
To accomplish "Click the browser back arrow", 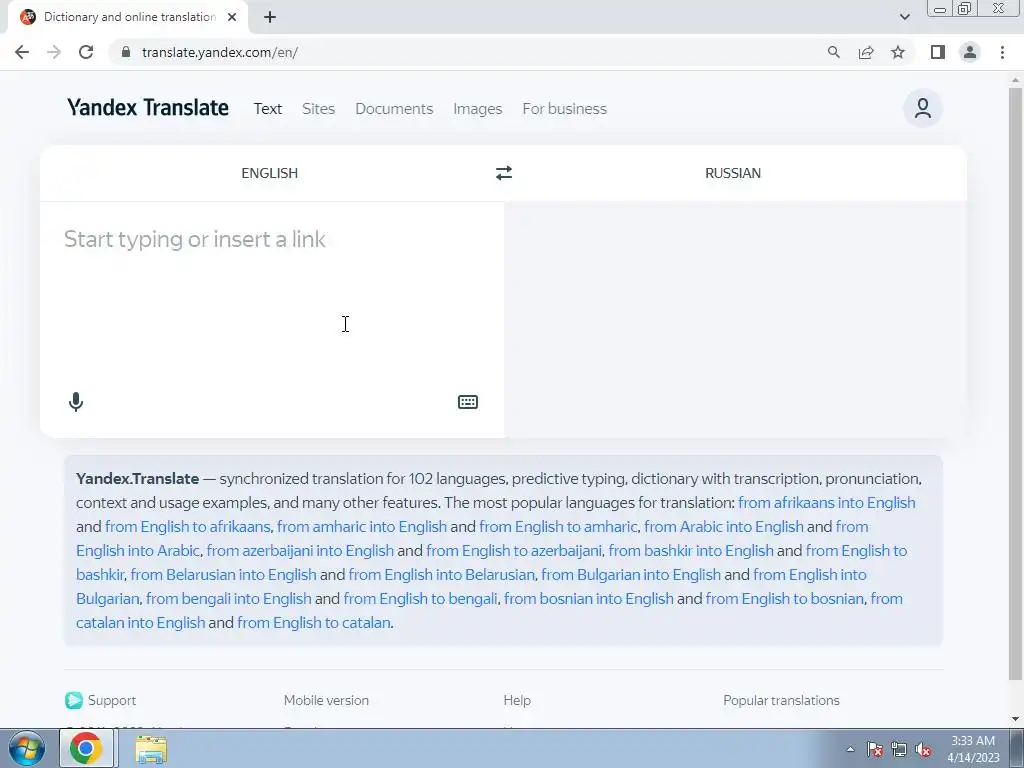I will click(x=22, y=52).
